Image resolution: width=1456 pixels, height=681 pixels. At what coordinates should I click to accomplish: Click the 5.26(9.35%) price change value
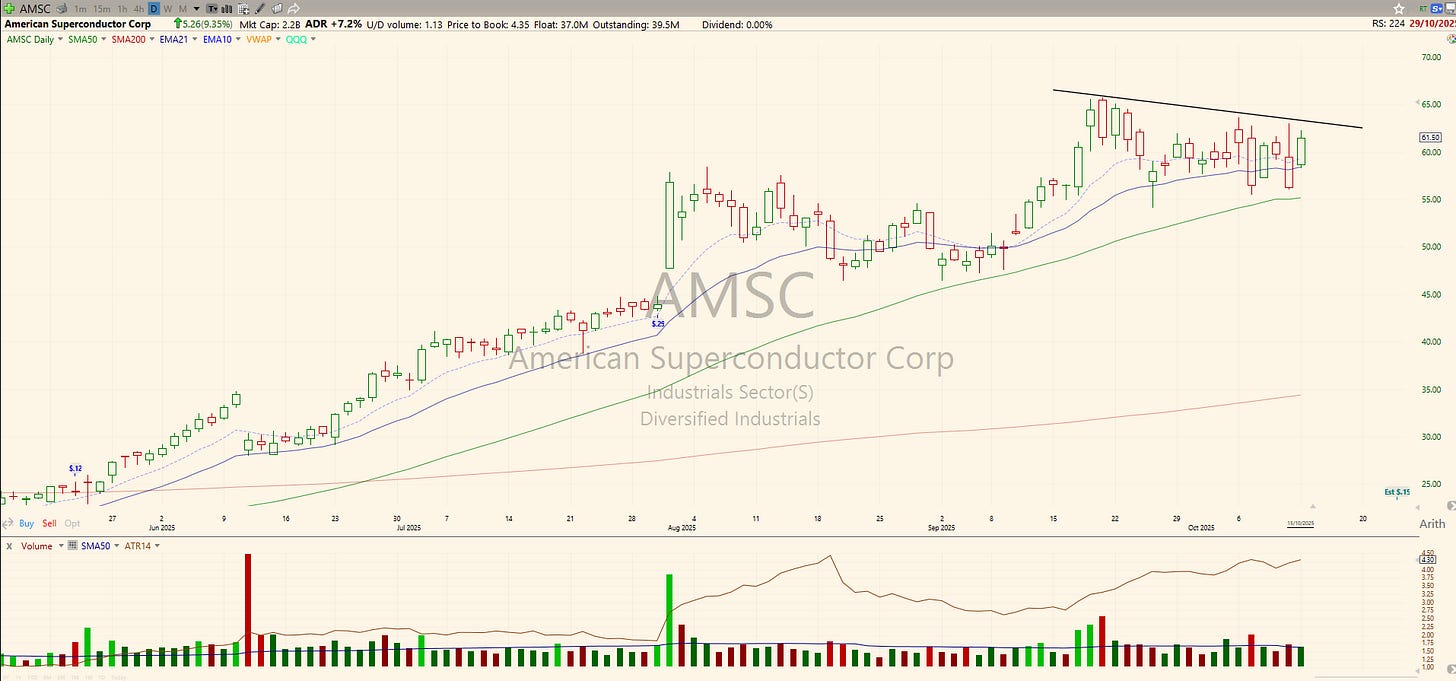click(207, 24)
